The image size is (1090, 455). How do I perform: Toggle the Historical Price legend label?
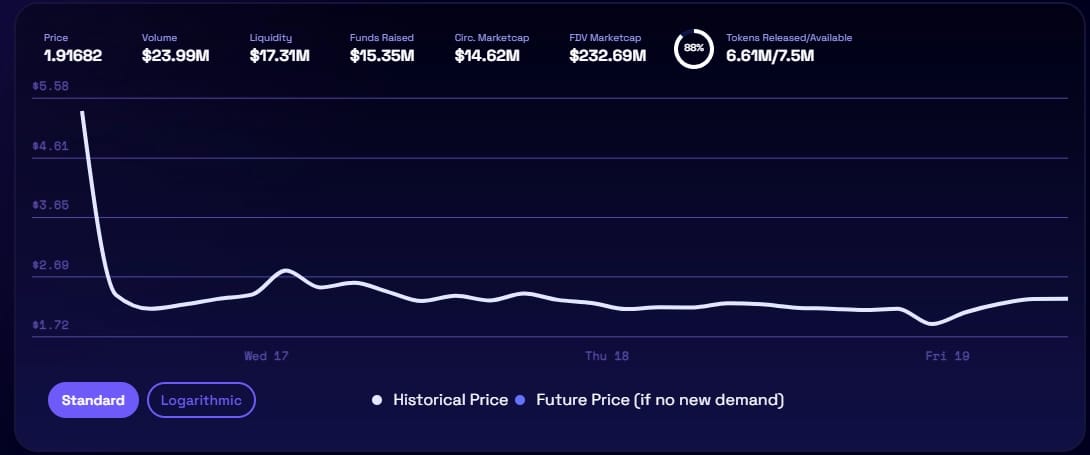point(450,400)
